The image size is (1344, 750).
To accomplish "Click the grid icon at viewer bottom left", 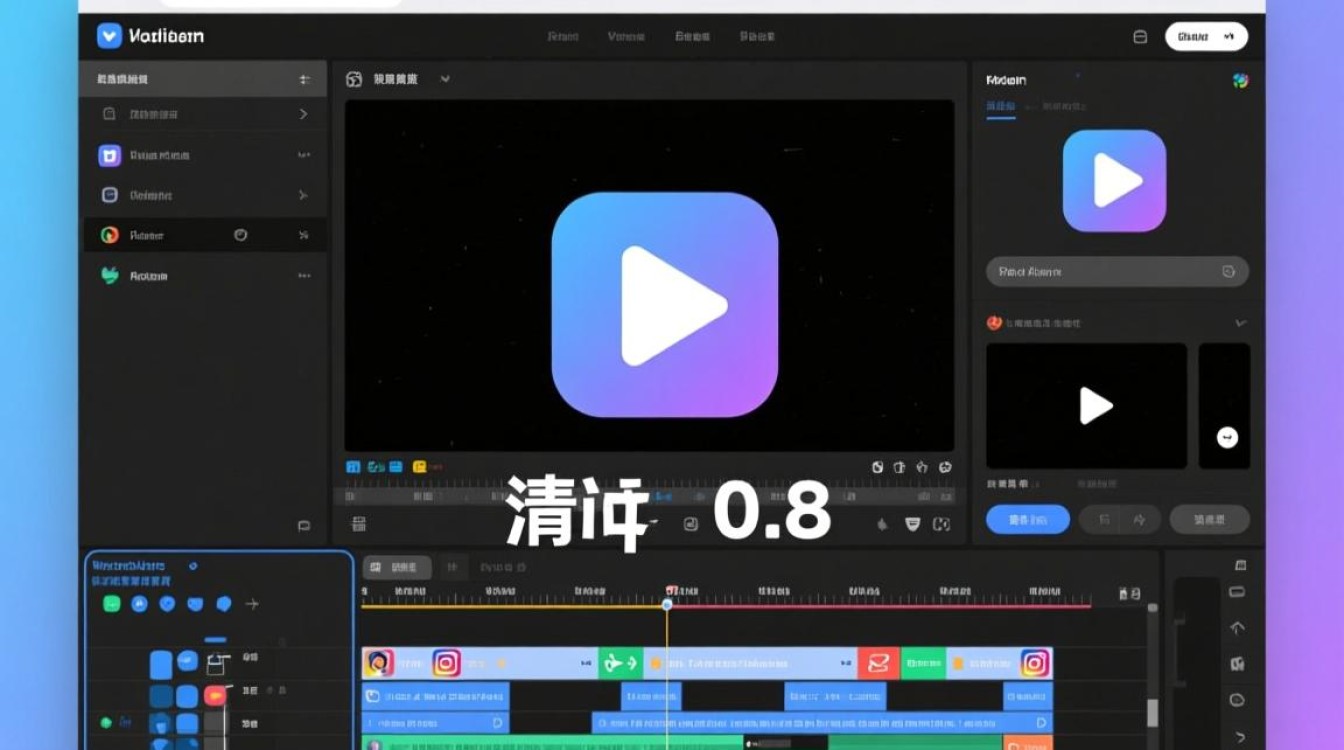I will (x=359, y=523).
